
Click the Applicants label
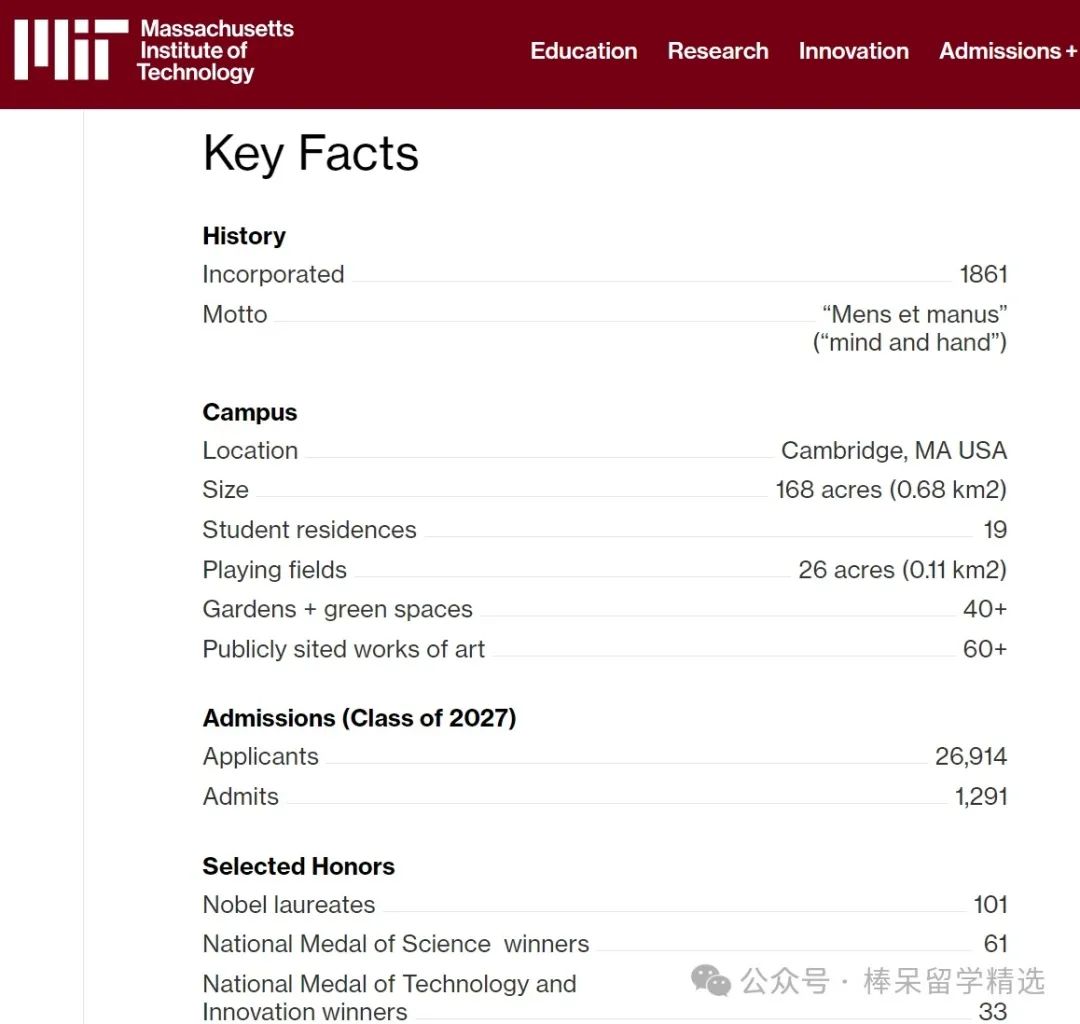click(260, 757)
